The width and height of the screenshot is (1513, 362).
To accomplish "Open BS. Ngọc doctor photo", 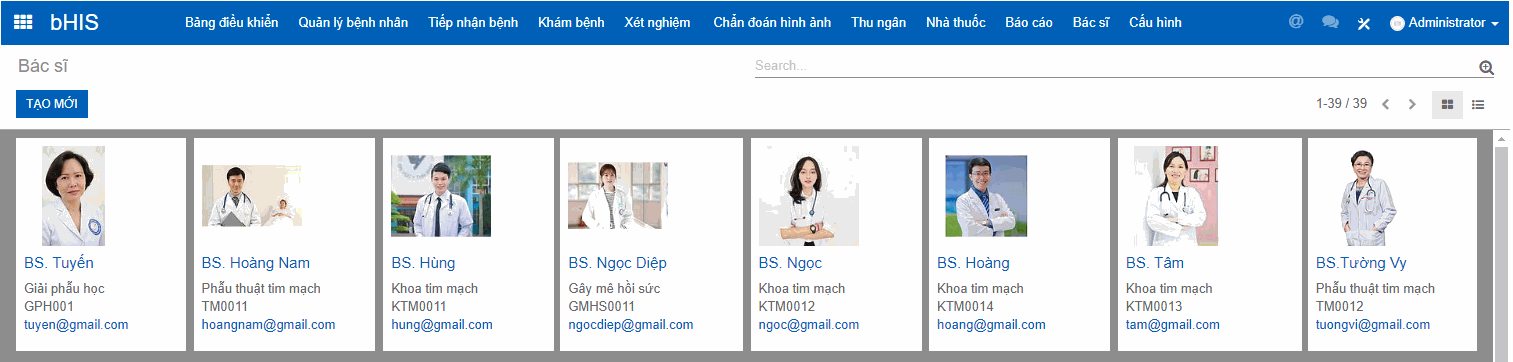I will click(x=808, y=196).
